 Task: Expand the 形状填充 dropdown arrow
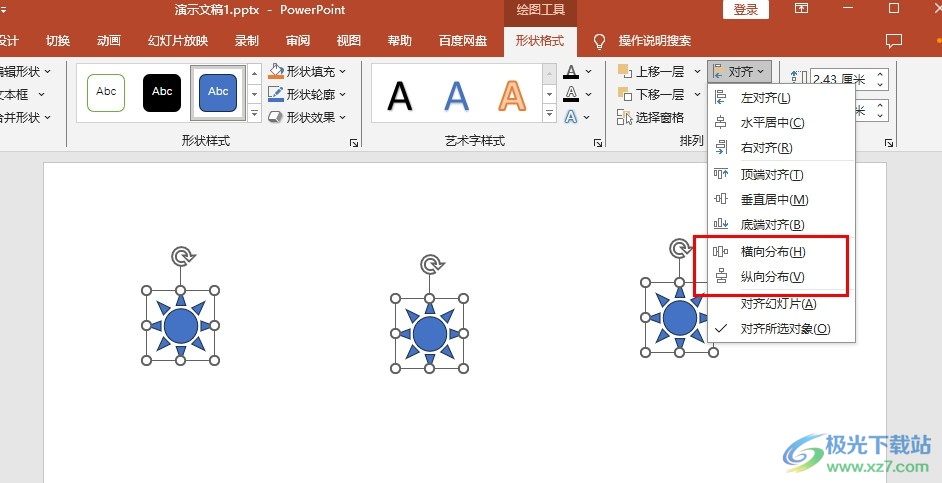[342, 71]
